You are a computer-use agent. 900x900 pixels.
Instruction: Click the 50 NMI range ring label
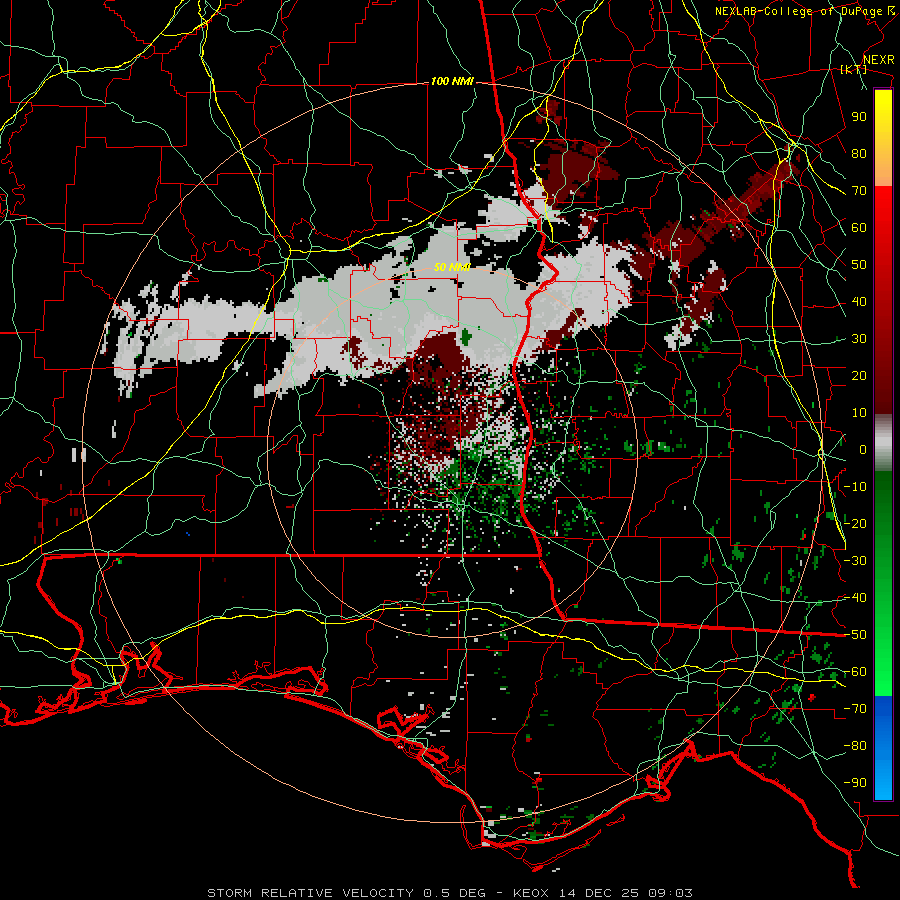(452, 267)
